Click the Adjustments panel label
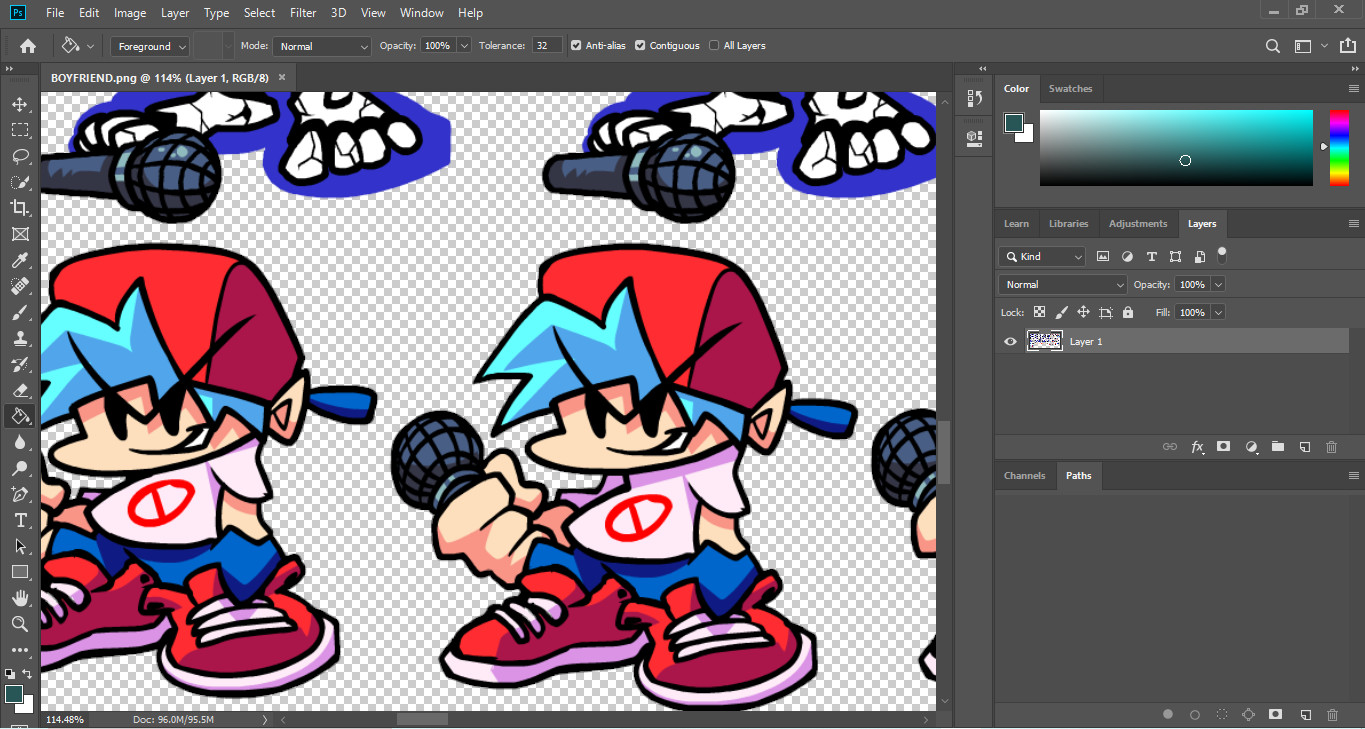Screen dimensions: 1365x729 [1137, 223]
